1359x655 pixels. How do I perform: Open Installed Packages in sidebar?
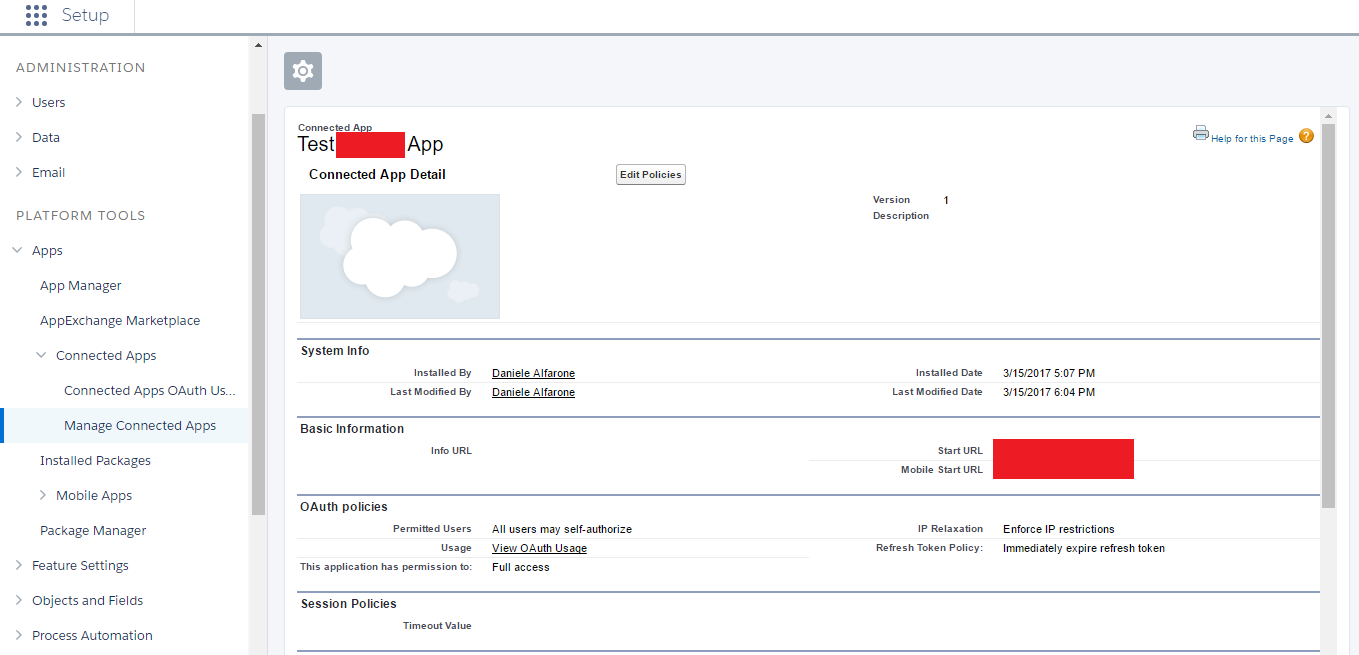[95, 461]
